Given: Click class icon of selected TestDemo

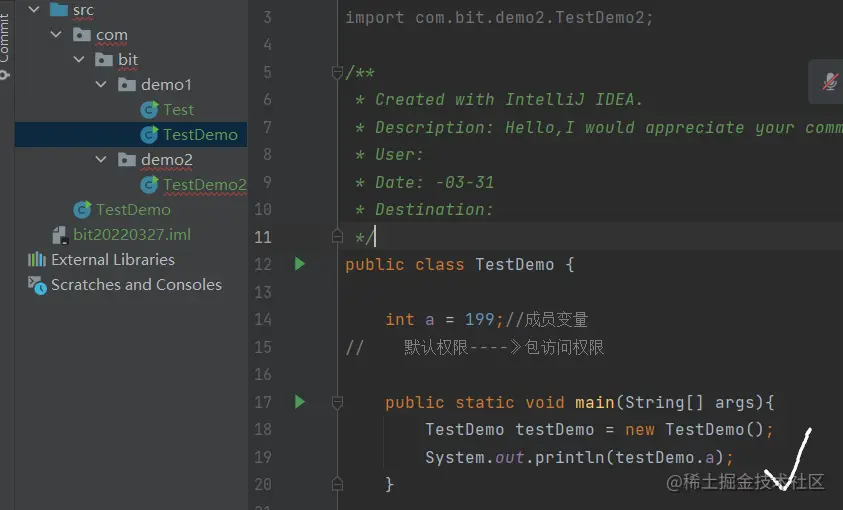Looking at the screenshot, I should (149, 134).
